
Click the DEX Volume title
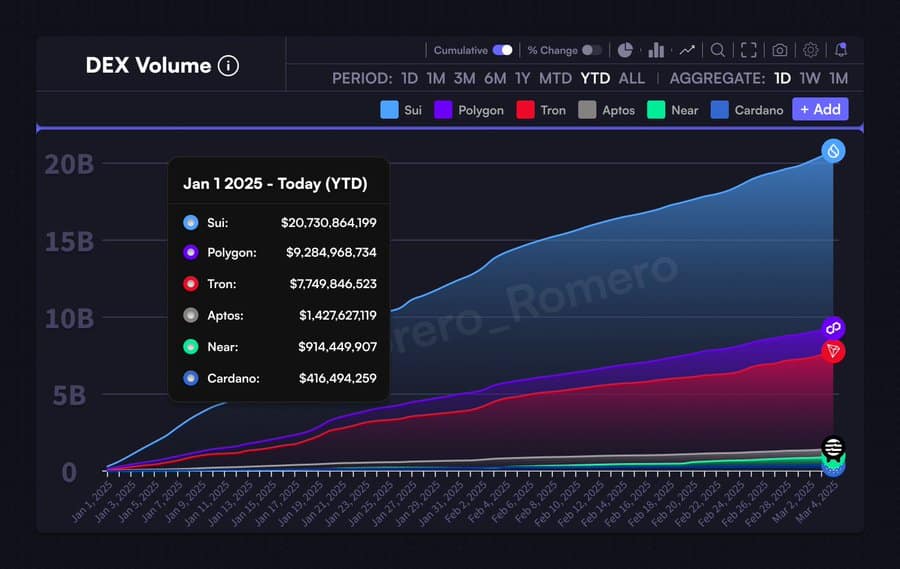point(148,65)
